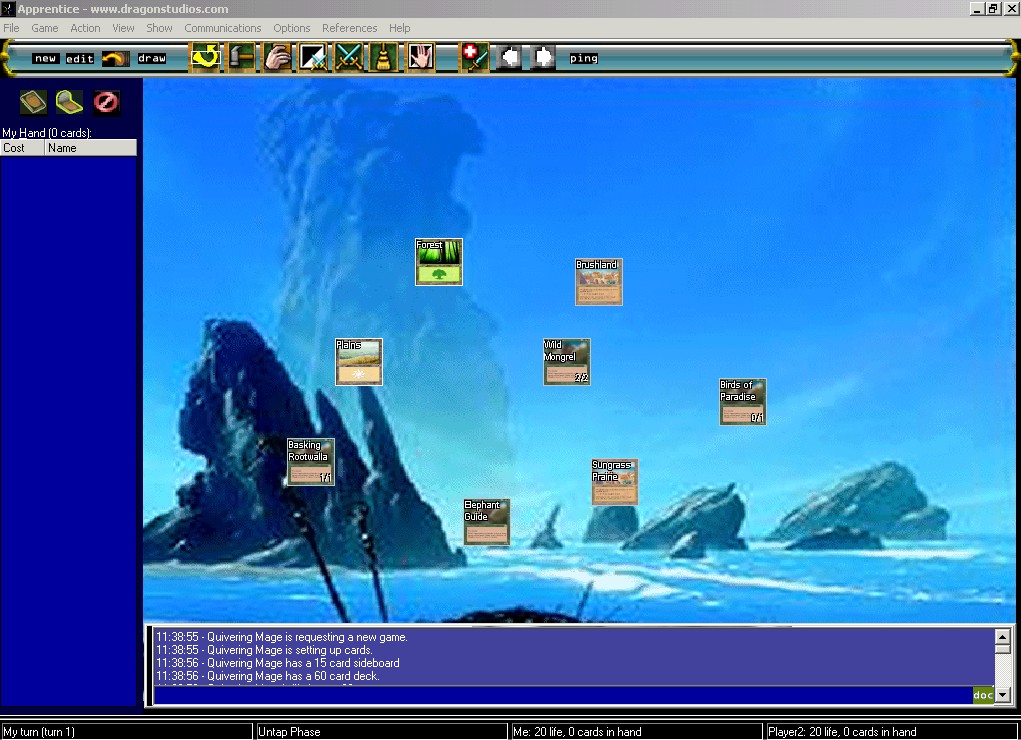Click the undo arrow icon next to edit
This screenshot has width=1021, height=740.
116,59
